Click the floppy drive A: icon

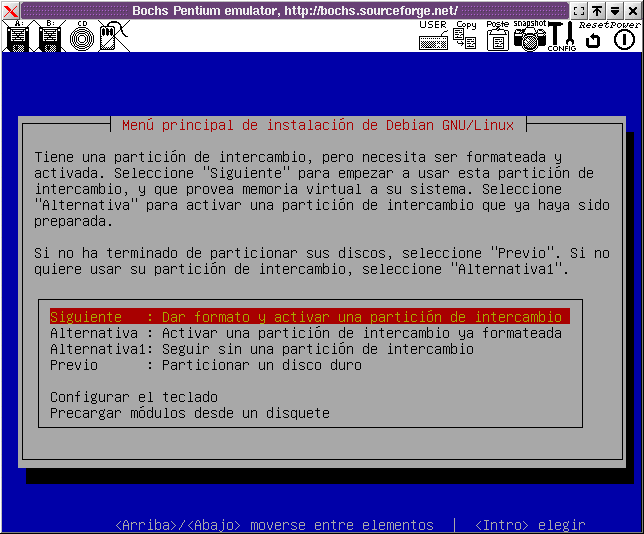pos(17,38)
